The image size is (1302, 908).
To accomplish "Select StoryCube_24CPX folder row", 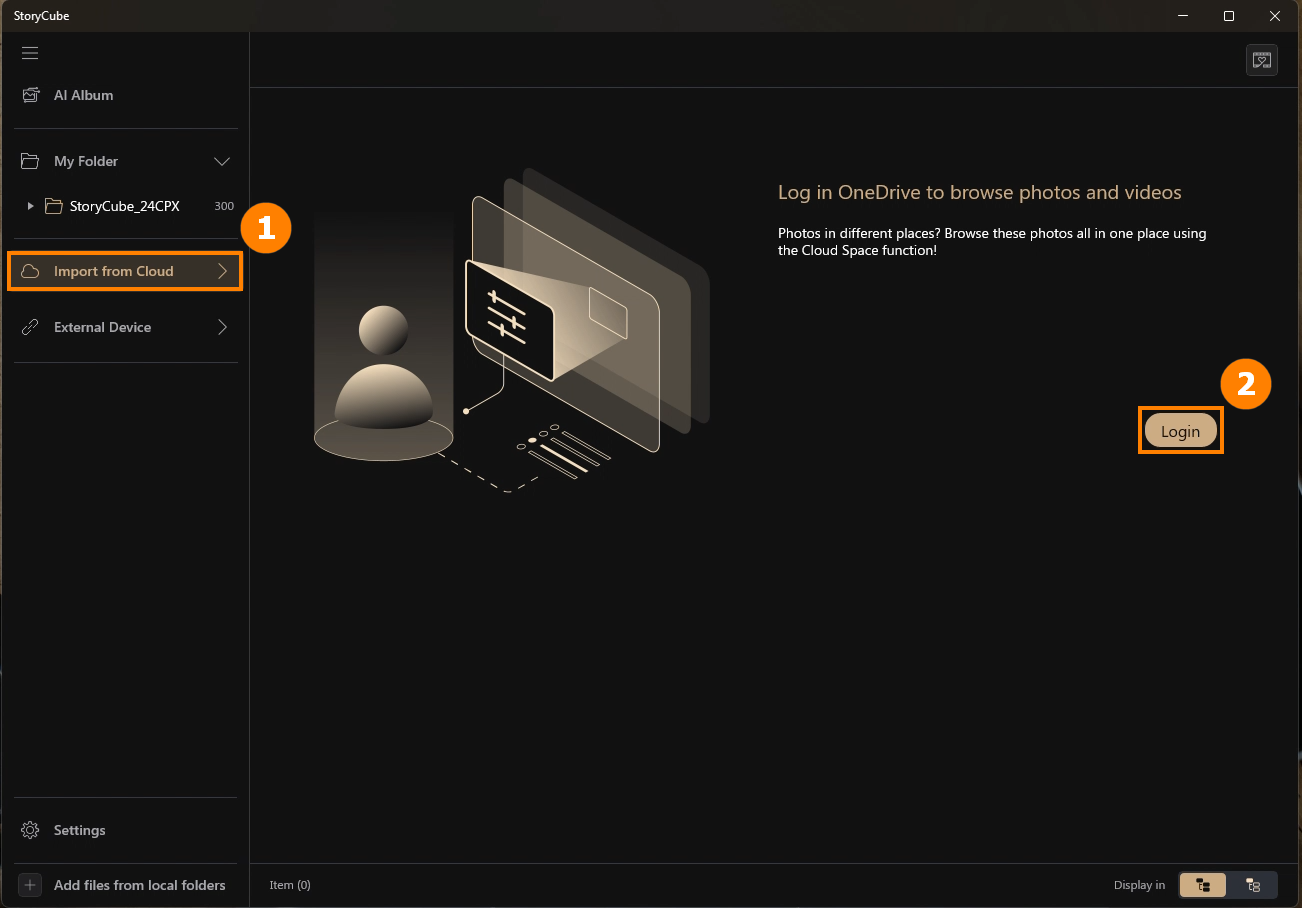I will tap(126, 206).
